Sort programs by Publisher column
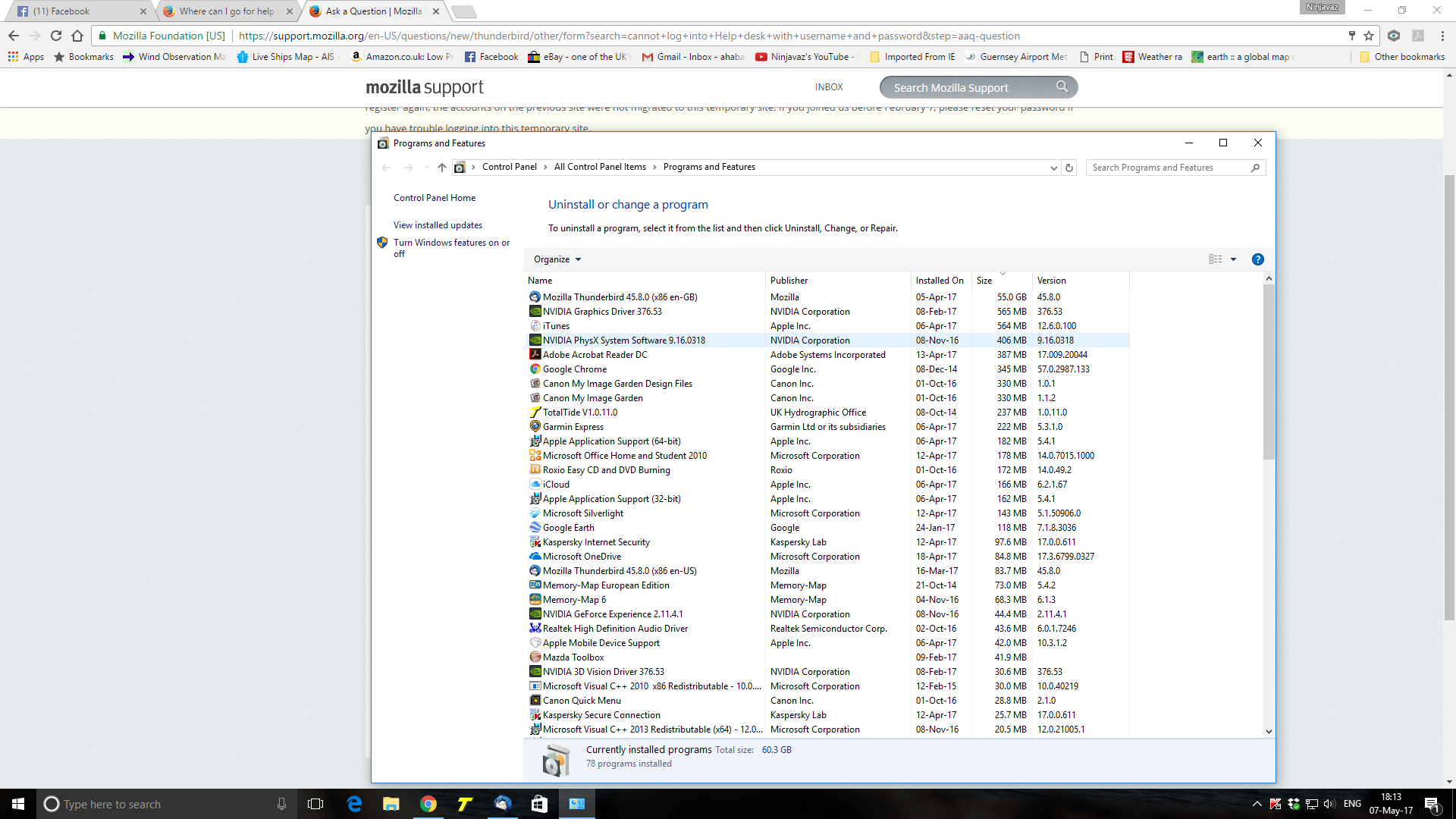 789,281
